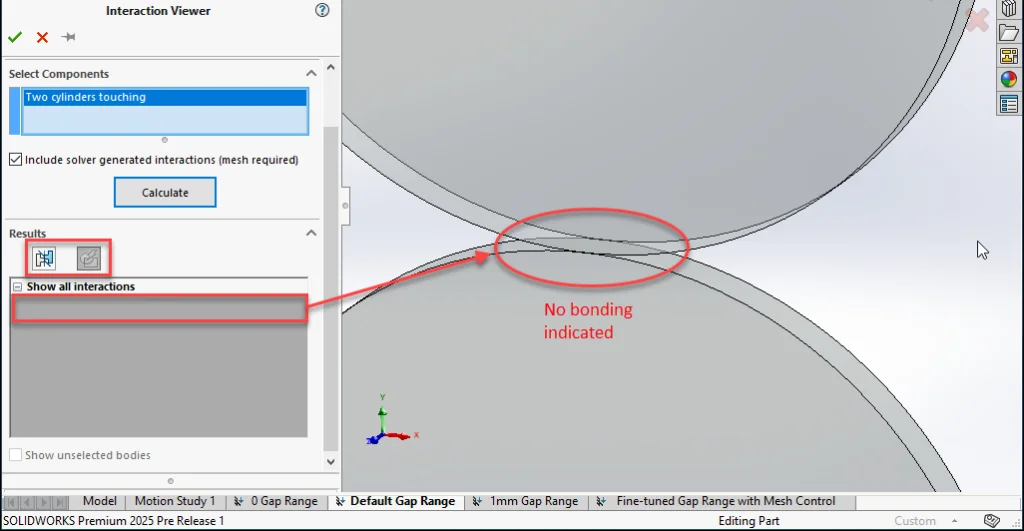1024x531 pixels.
Task: Open the Custom Properties list icon
Action: coord(1009,104)
